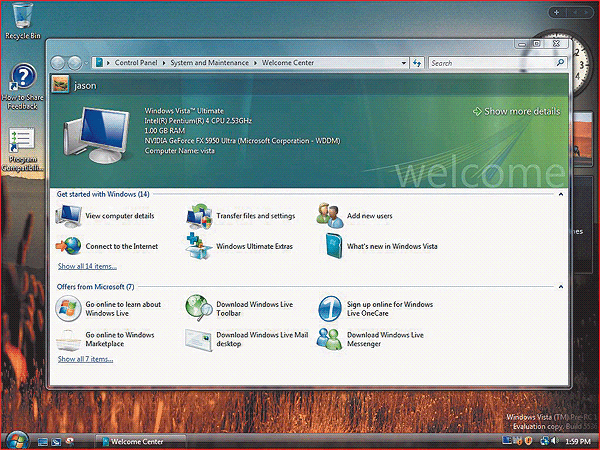Click the Transfer files and settings icon

(199, 216)
